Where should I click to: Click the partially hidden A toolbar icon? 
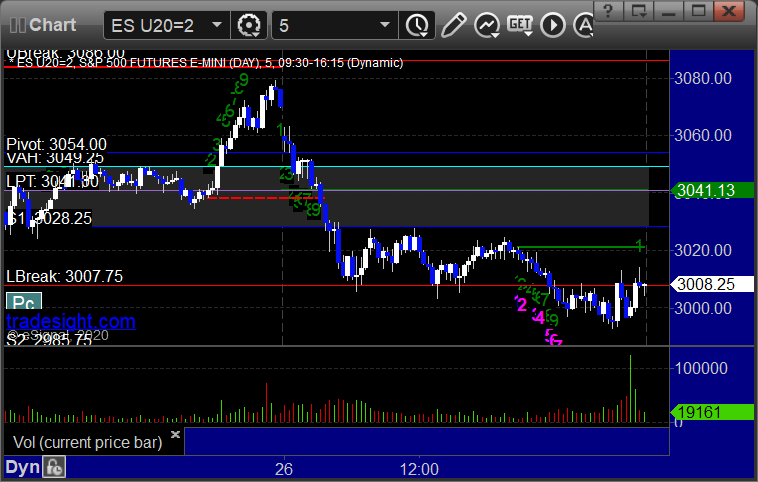click(x=583, y=25)
